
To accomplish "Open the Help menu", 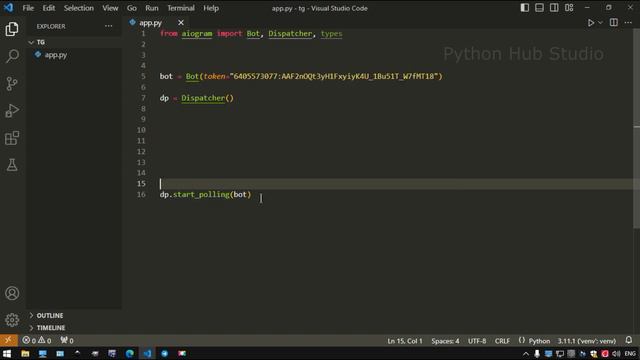I will [211, 8].
